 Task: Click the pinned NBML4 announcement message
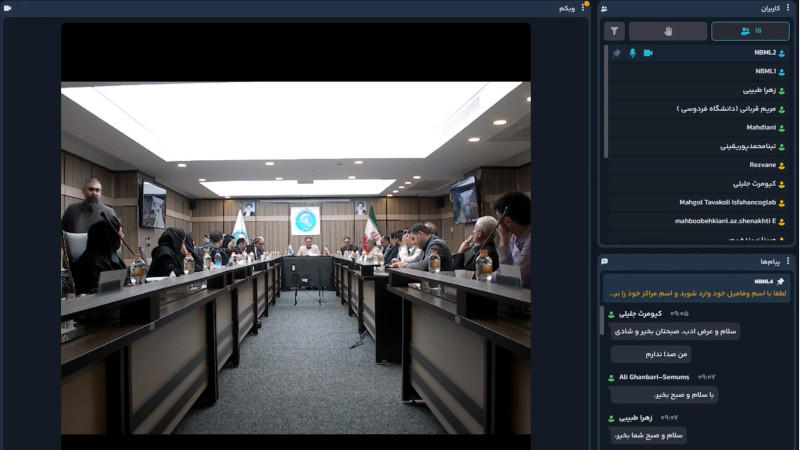tap(697, 293)
